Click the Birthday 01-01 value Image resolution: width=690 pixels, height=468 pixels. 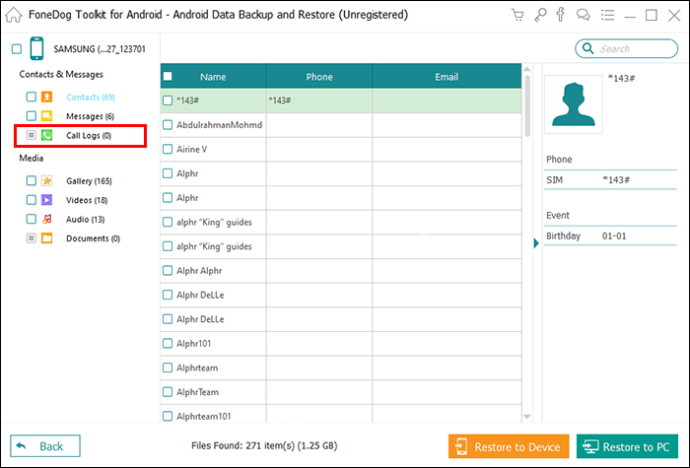click(614, 236)
